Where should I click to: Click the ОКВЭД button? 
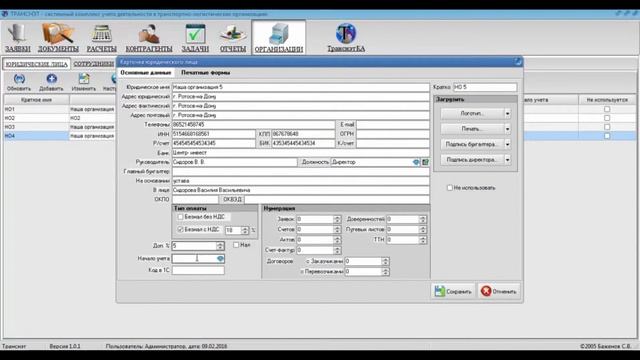pyautogui.click(x=232, y=200)
